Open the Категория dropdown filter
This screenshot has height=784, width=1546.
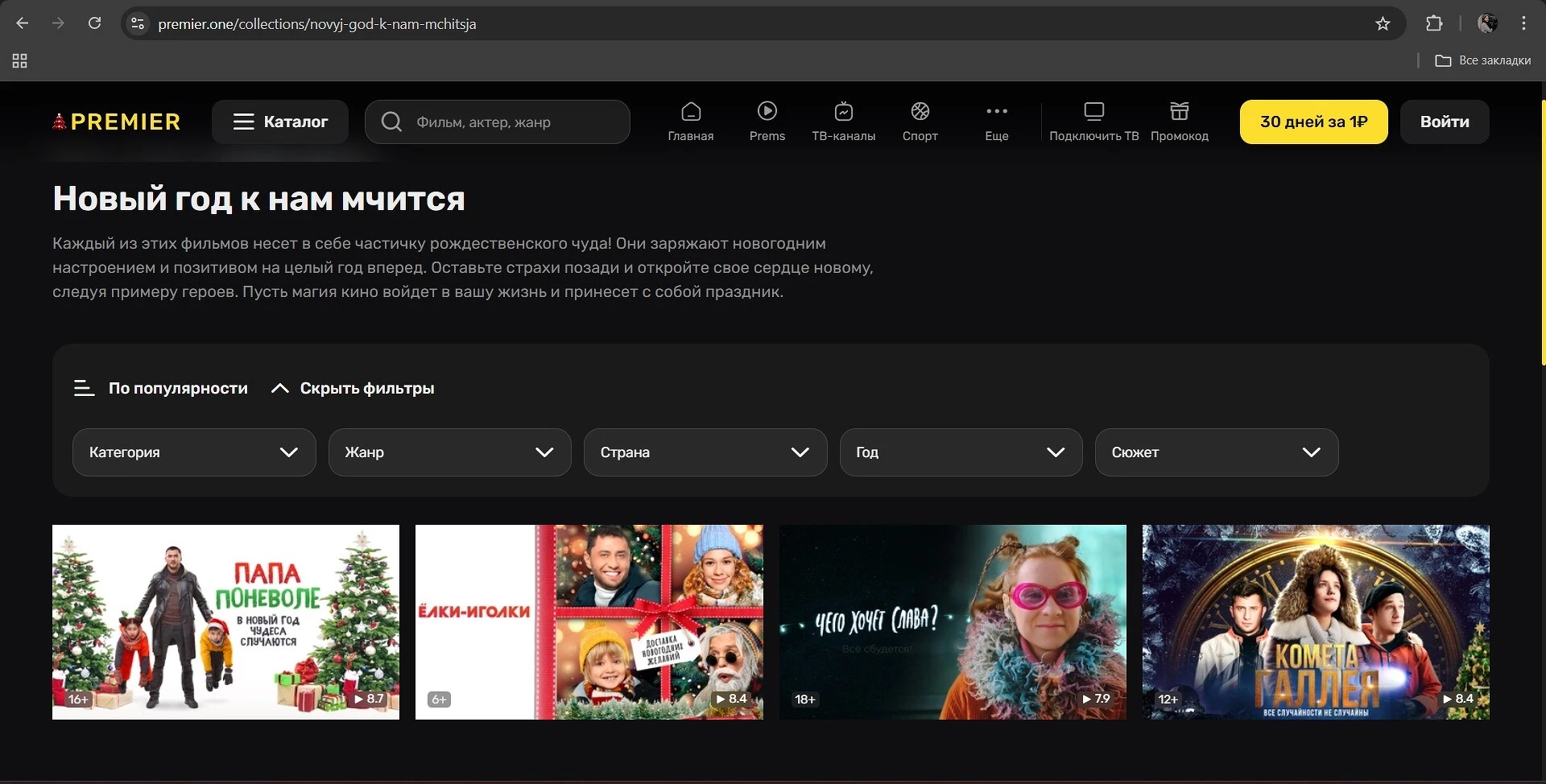point(193,452)
